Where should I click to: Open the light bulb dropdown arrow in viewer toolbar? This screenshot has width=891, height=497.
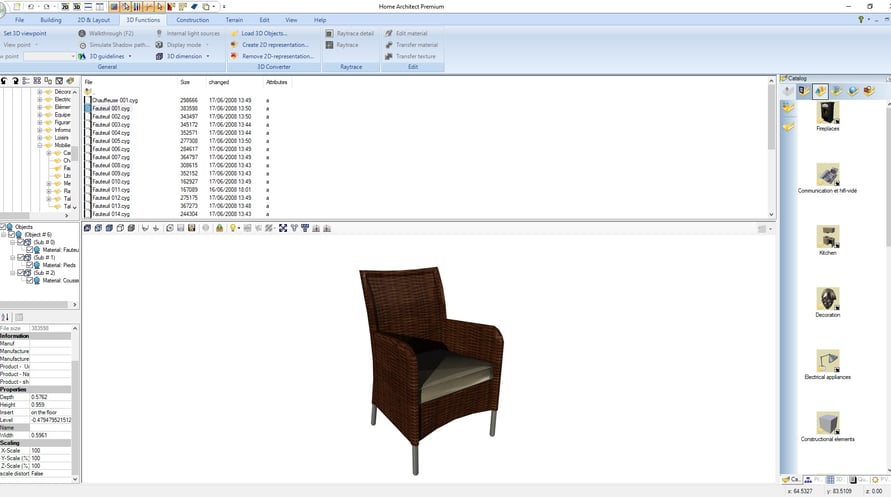coord(239,228)
